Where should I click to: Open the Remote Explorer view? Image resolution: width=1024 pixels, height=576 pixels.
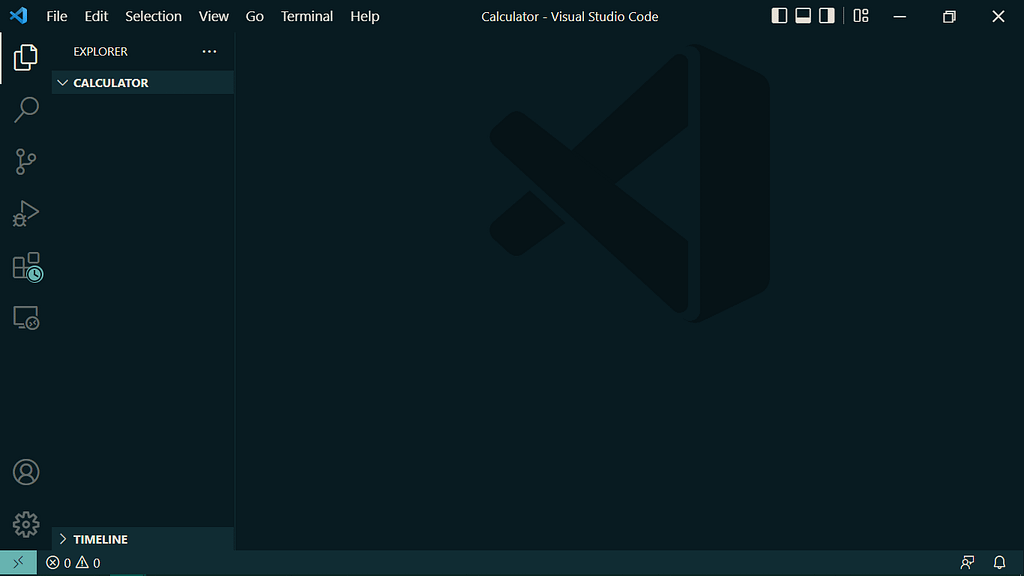26,318
